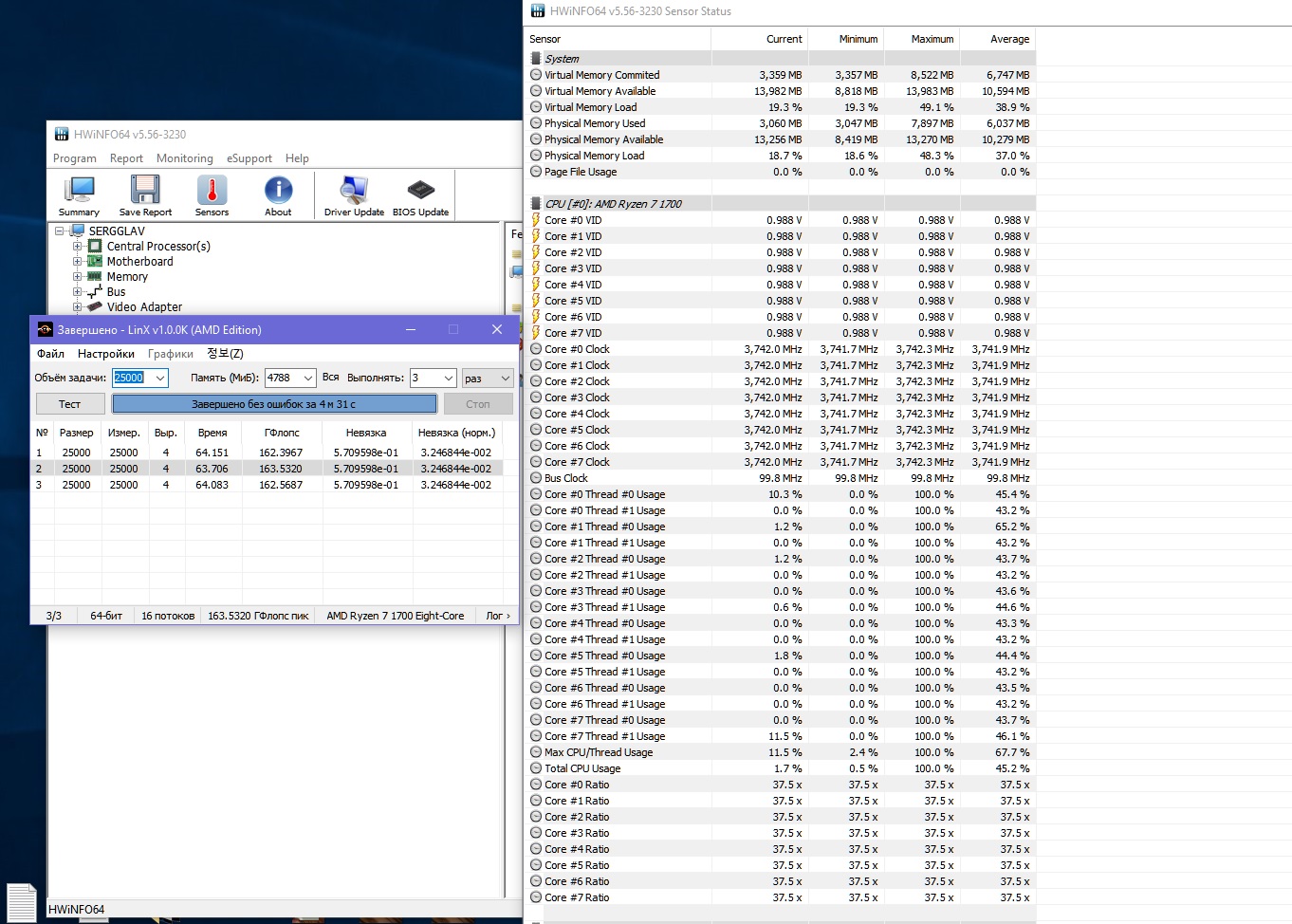Expand the Motherboard tree node

coord(78,261)
